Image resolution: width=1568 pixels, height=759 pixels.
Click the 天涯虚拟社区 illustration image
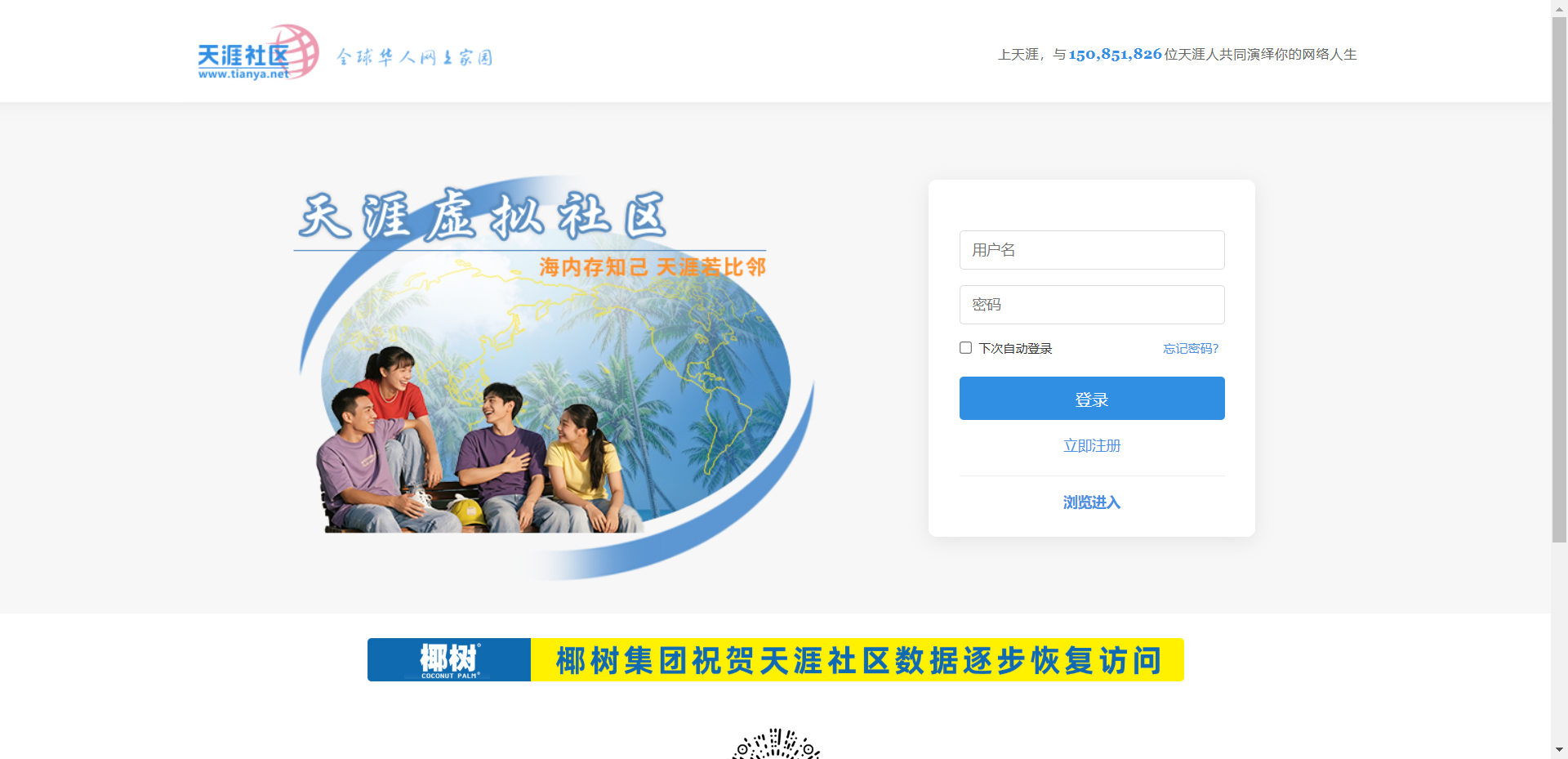click(x=554, y=377)
